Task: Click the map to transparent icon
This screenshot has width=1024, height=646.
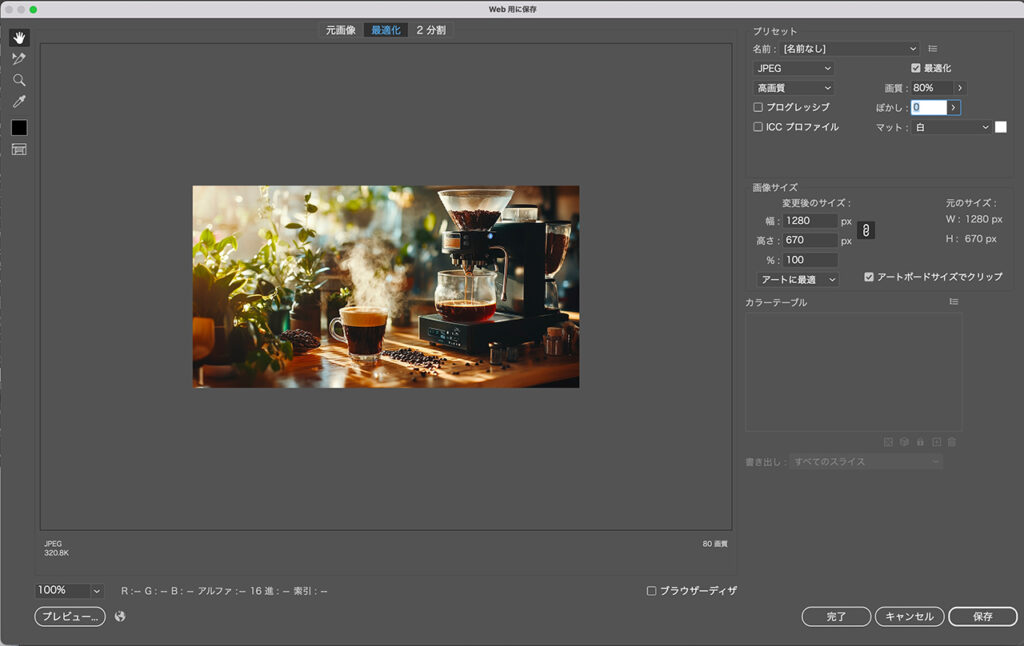Action: coord(888,442)
